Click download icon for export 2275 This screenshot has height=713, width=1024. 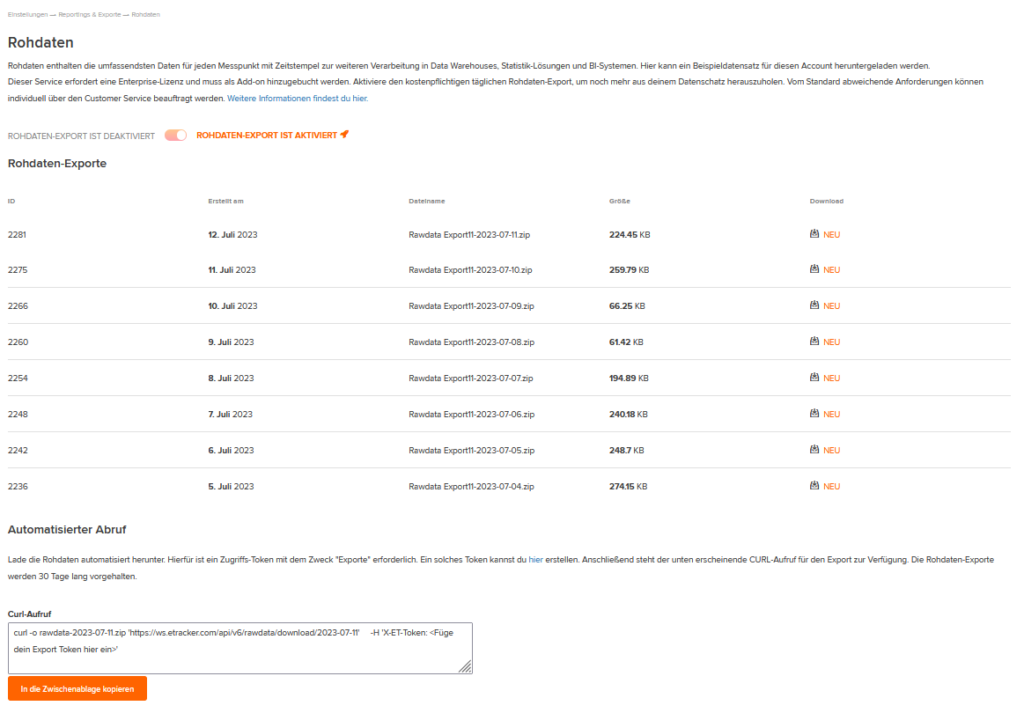814,269
